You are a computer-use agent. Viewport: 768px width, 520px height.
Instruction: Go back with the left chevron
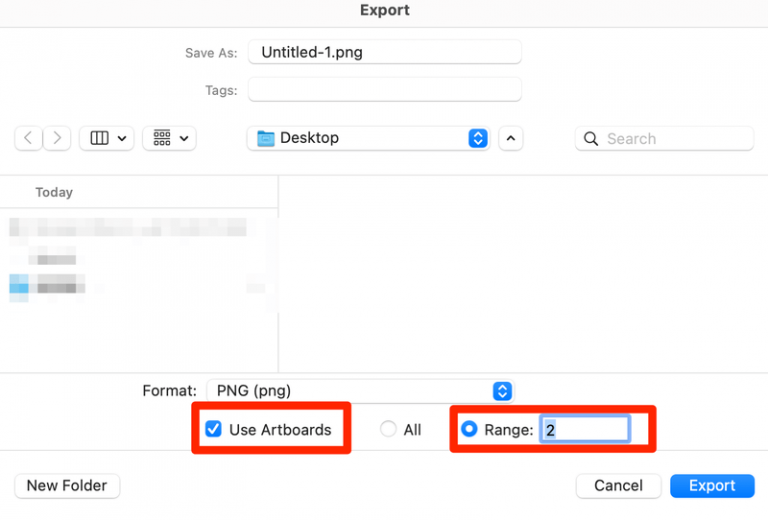[28, 138]
